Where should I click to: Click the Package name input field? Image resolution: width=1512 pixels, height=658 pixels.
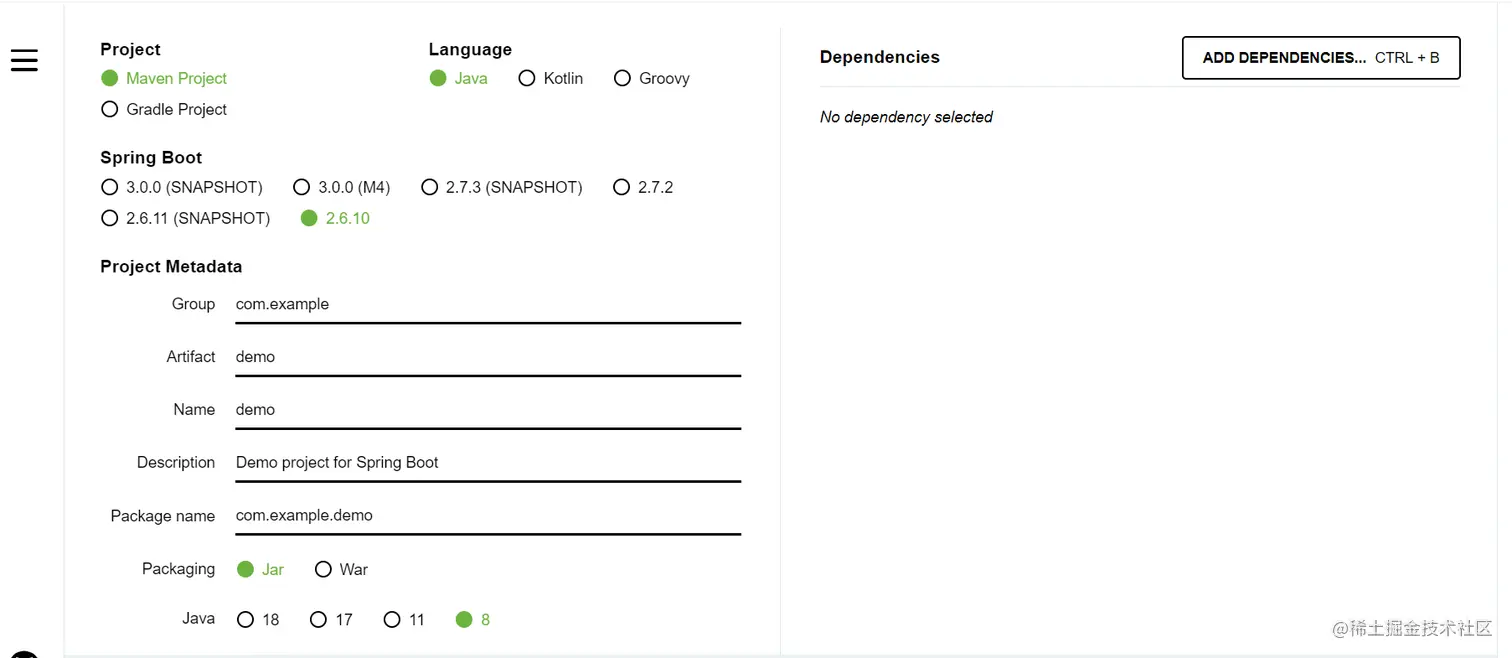pos(488,517)
